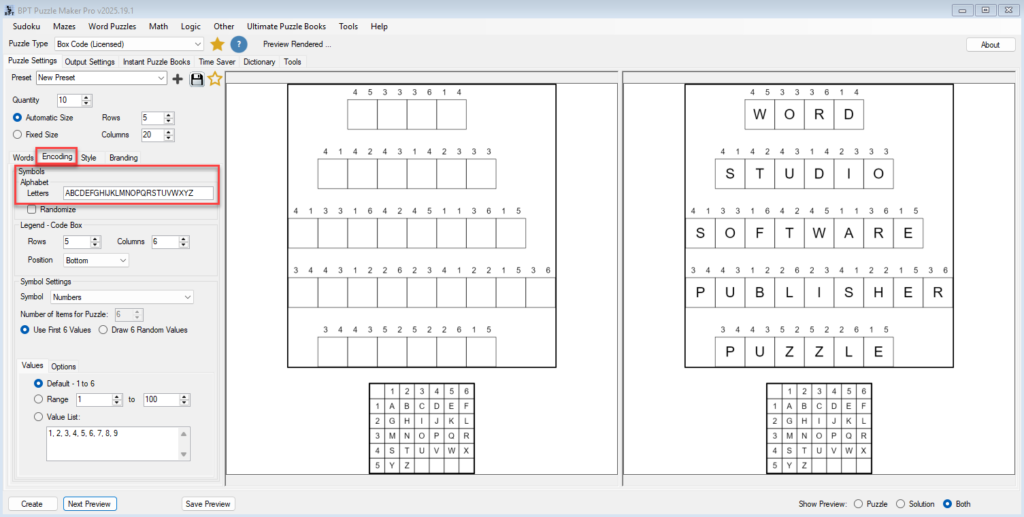Click the Save Preview button
Viewport: 1024px width, 517px height.
pos(208,504)
